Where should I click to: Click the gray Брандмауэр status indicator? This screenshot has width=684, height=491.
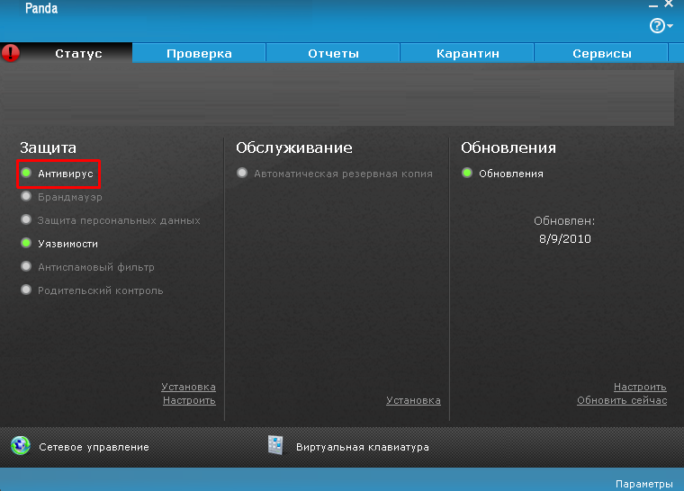pos(26,196)
